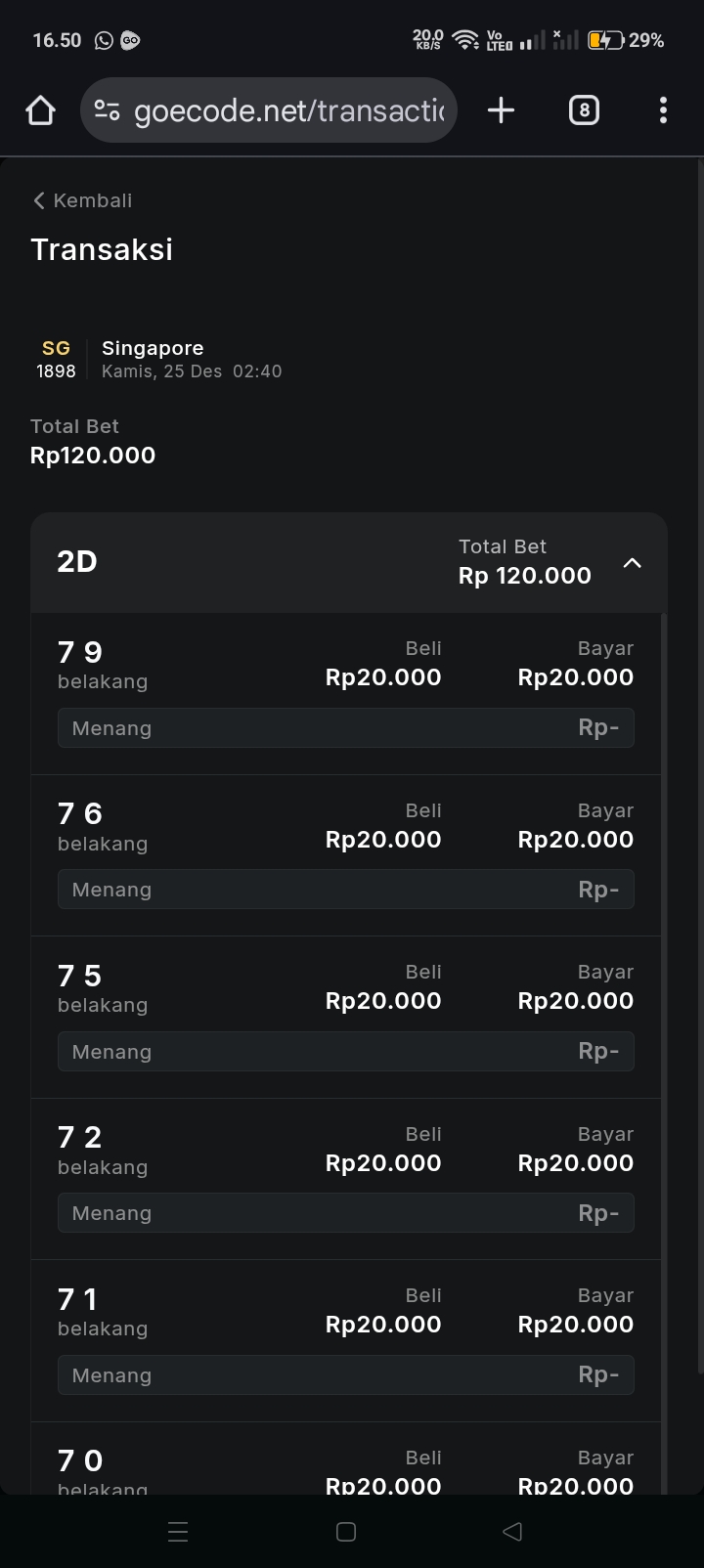
Task: Tap the Android back triangle button
Action: tap(512, 1532)
